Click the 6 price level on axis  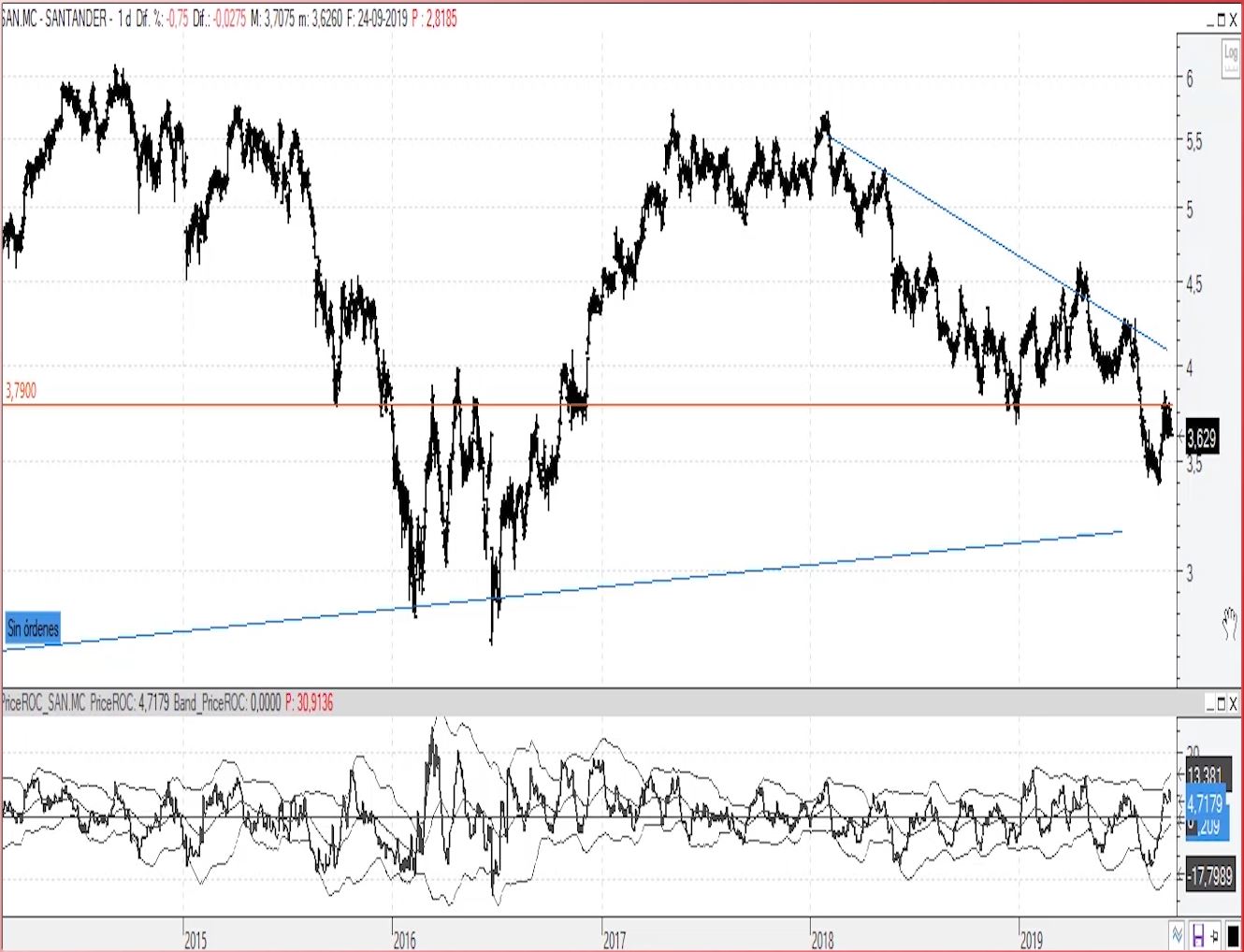1190,79
